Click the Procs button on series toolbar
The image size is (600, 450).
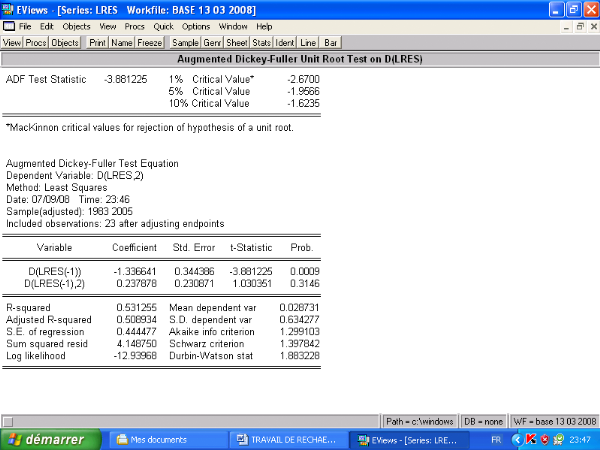(x=36, y=42)
